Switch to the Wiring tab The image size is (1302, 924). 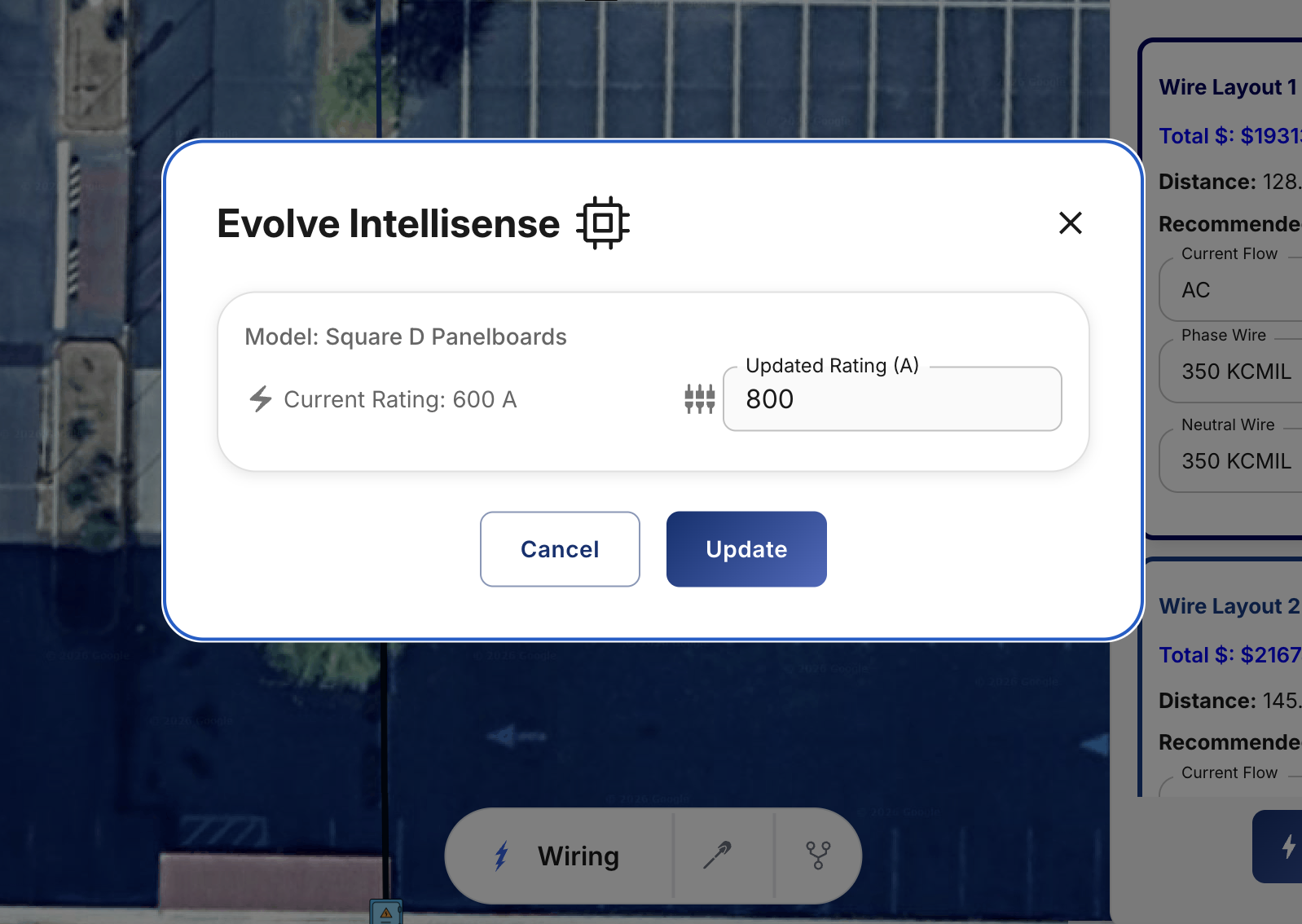point(578,856)
